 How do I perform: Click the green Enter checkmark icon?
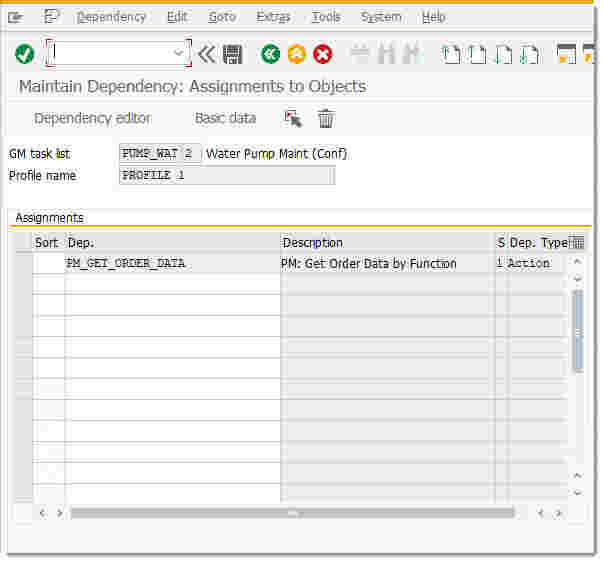25,54
